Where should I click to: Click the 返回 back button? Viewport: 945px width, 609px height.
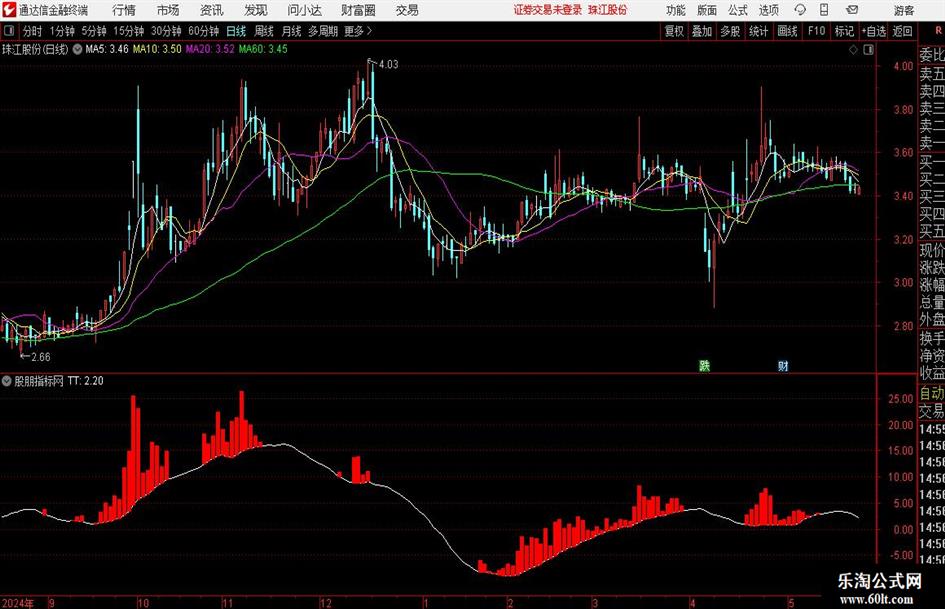tap(903, 31)
